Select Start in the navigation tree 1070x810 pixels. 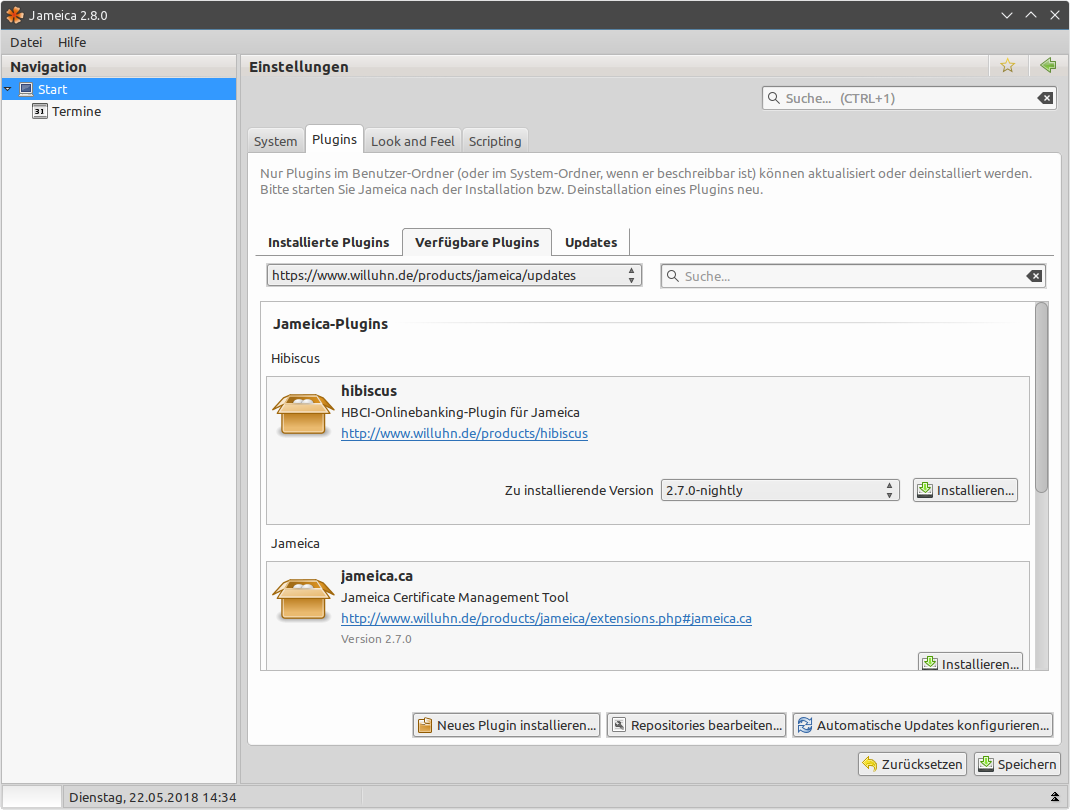point(119,89)
